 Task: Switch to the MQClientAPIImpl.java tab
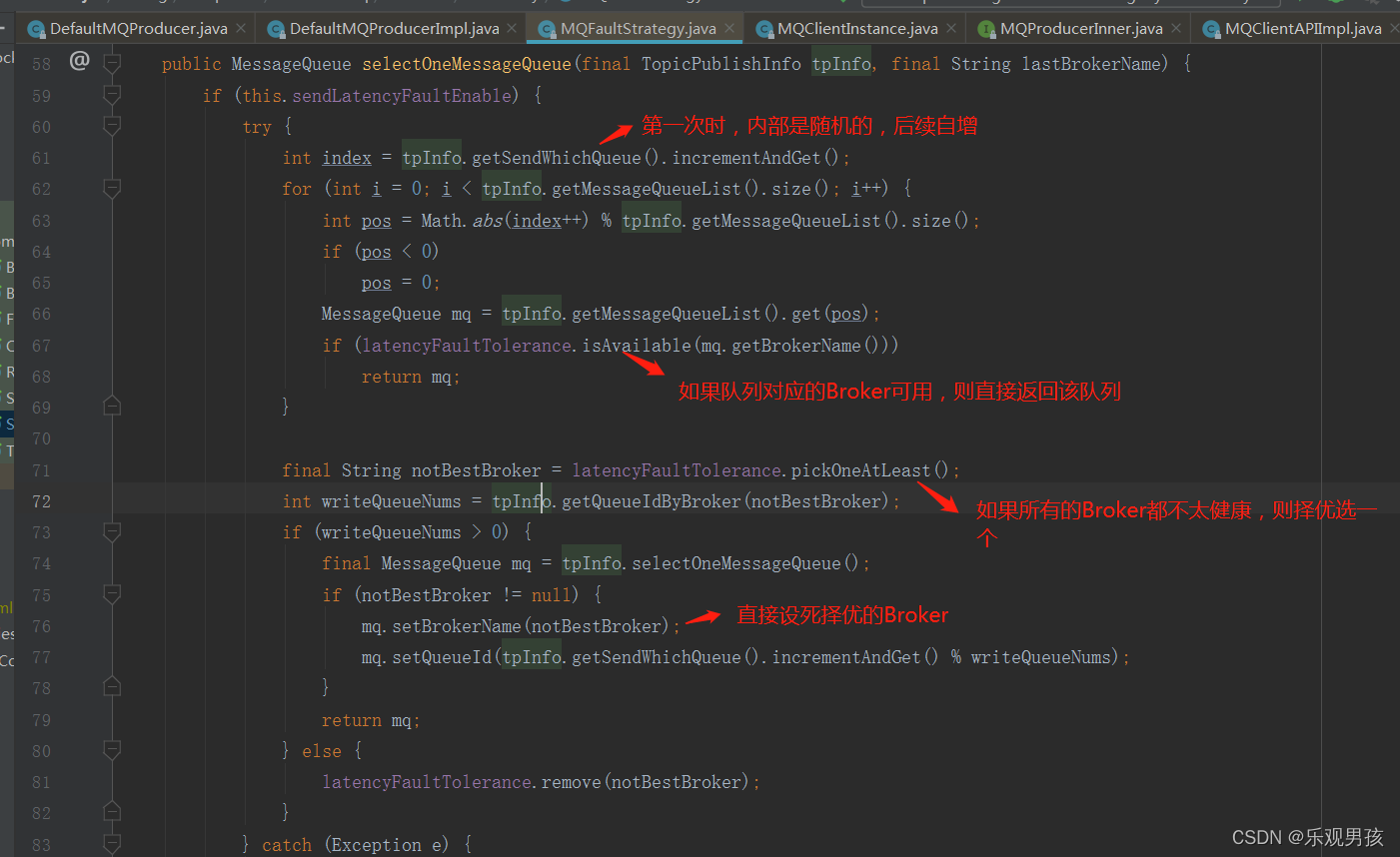1303,28
